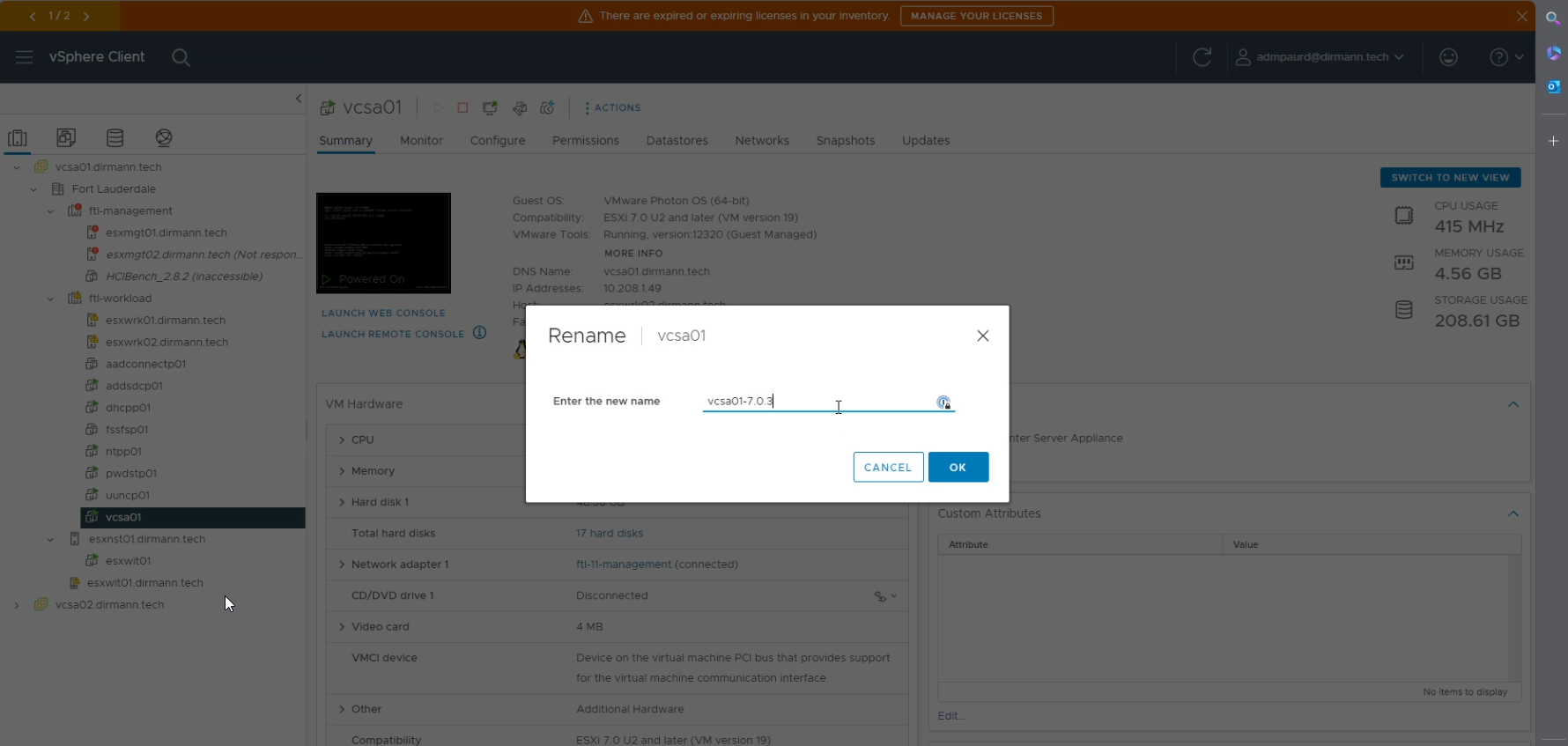Screen dimensions: 1568x746
Task: Refresh the vSphere Client view
Action: pyautogui.click(x=1202, y=57)
